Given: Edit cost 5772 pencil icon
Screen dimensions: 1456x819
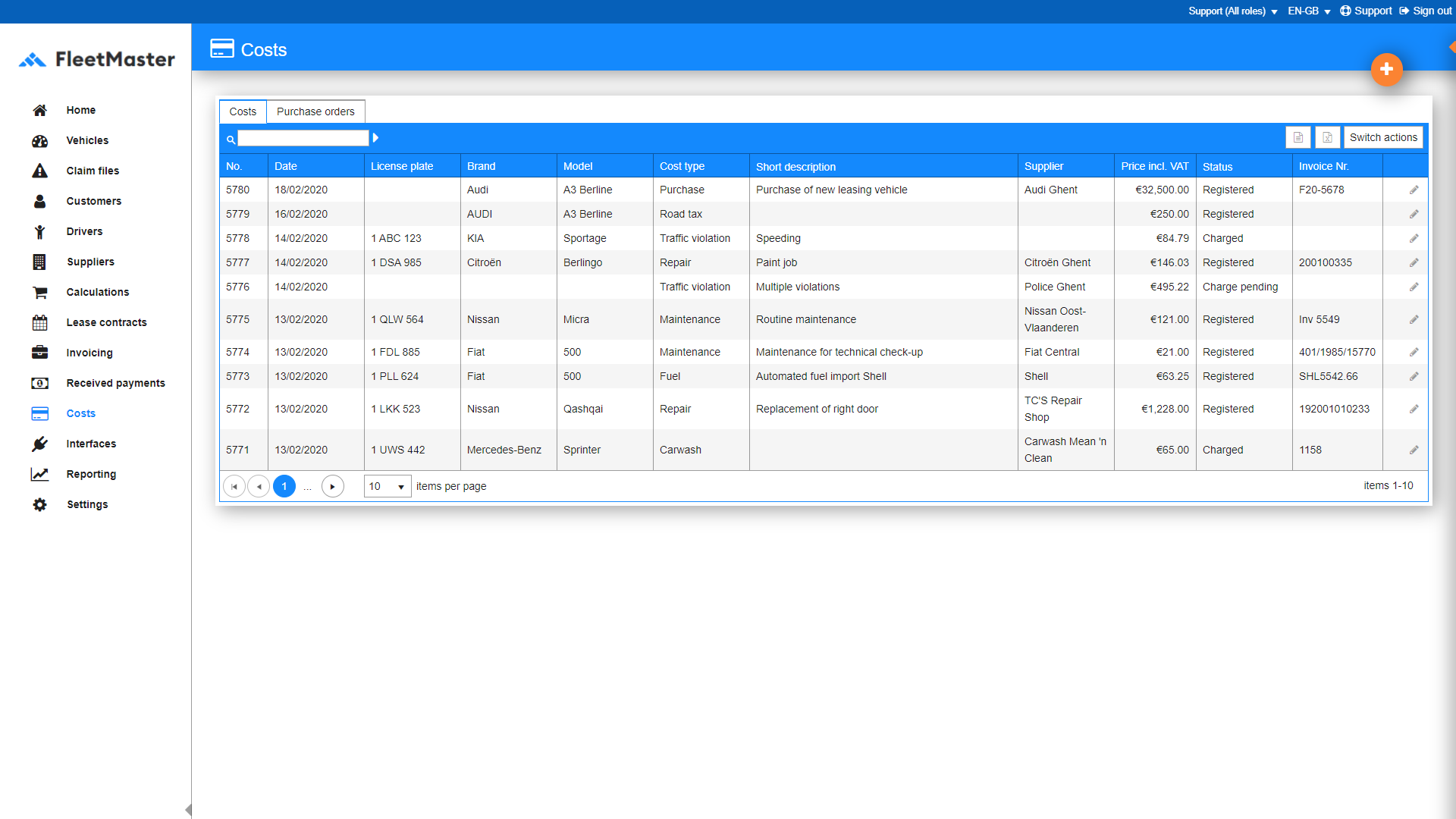Looking at the screenshot, I should tap(1414, 409).
